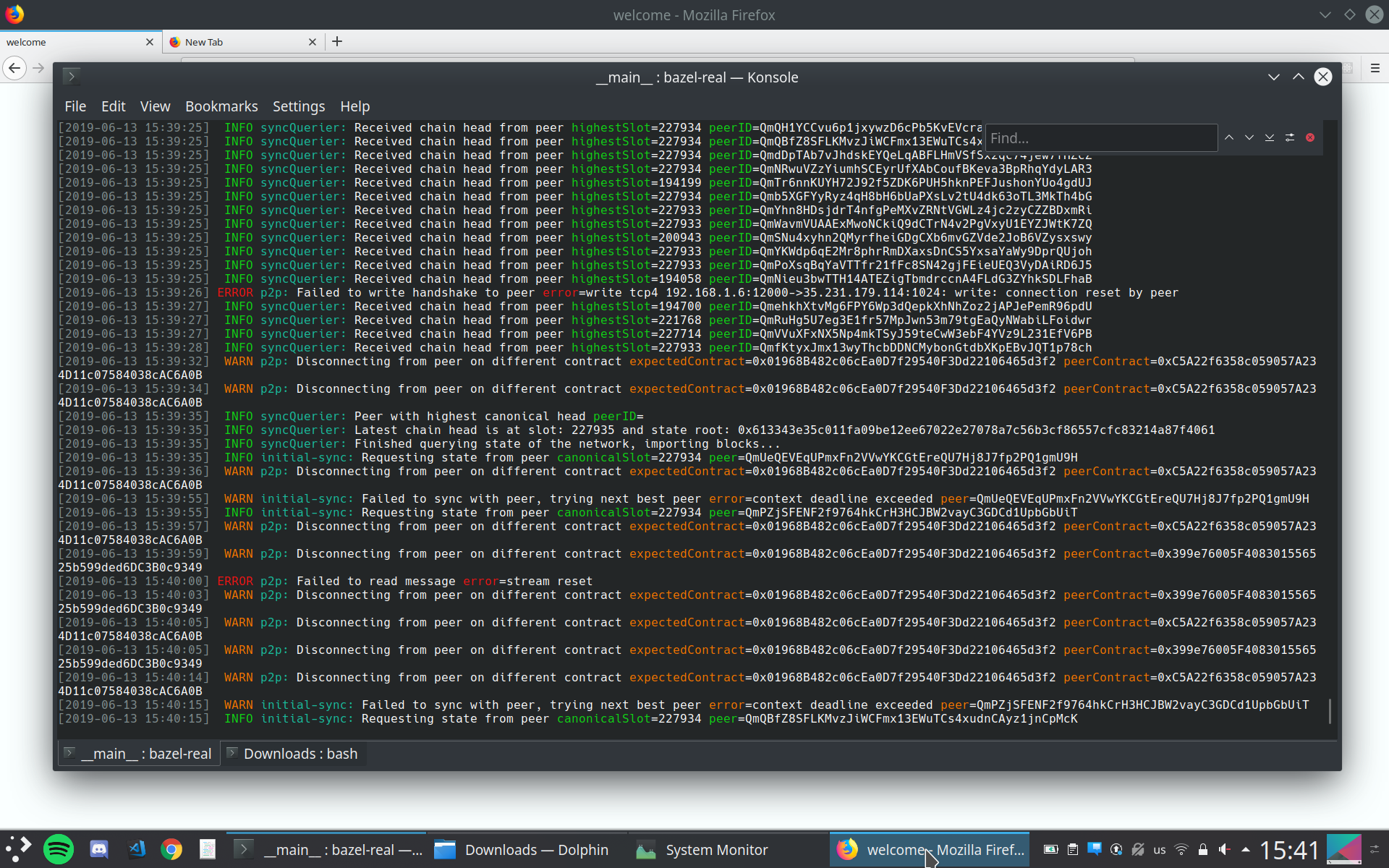The height and width of the screenshot is (868, 1389).
Task: Launch Spotify from taskbar
Action: [59, 849]
